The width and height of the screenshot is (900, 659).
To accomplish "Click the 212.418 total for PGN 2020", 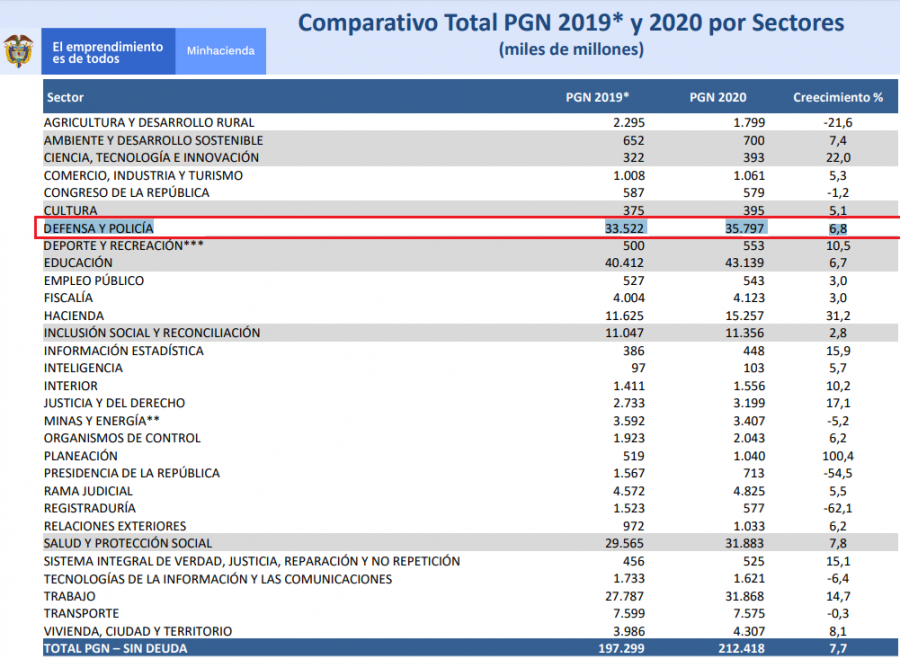I will pos(742,649).
